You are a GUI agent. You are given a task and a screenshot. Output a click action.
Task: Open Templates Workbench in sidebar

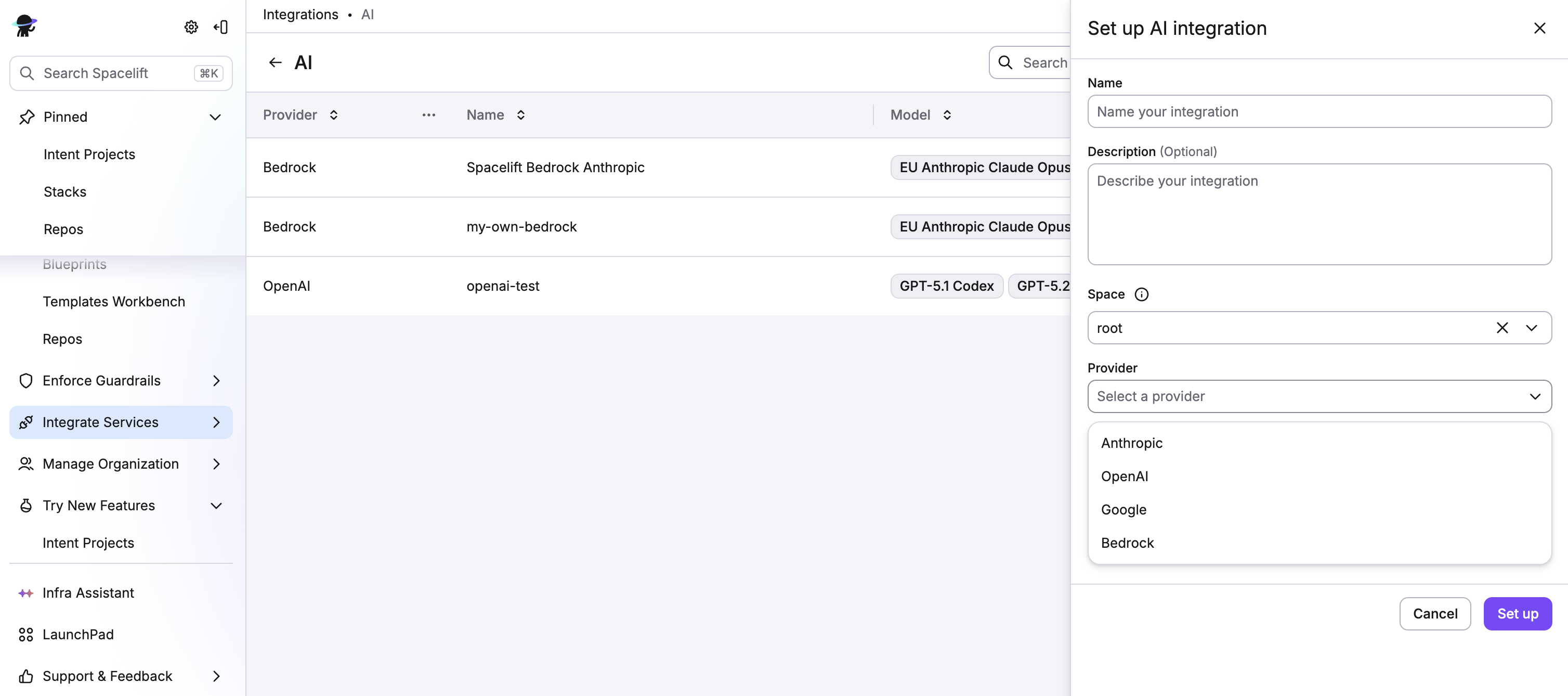tap(114, 301)
